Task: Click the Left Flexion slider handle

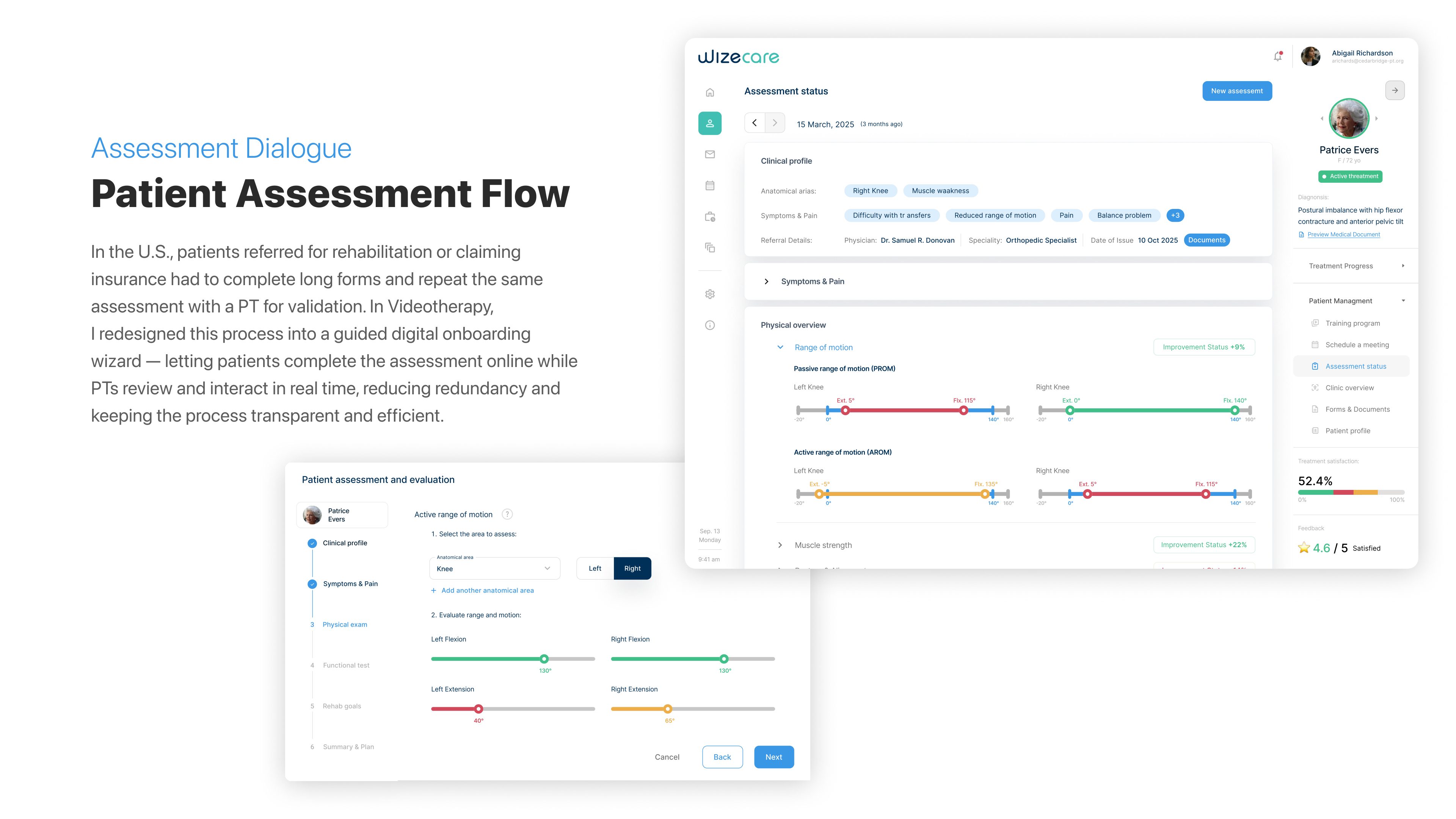Action: pos(544,659)
